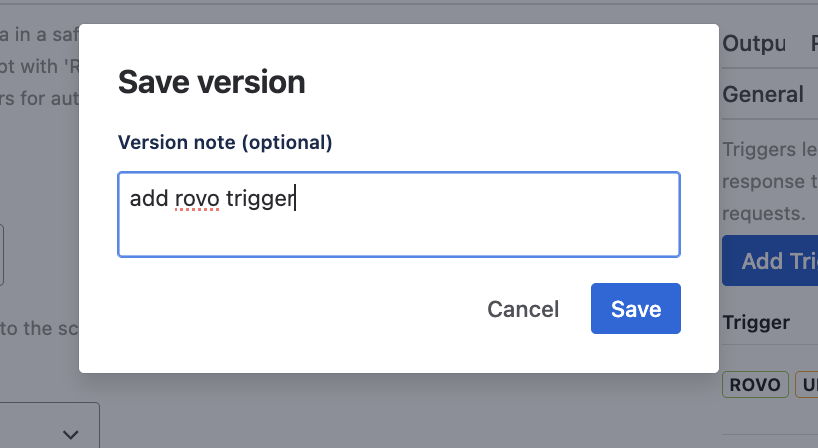Screen dimensions: 818x448
Task: Click the partially hidden box at left edge
Action: click(4, 255)
